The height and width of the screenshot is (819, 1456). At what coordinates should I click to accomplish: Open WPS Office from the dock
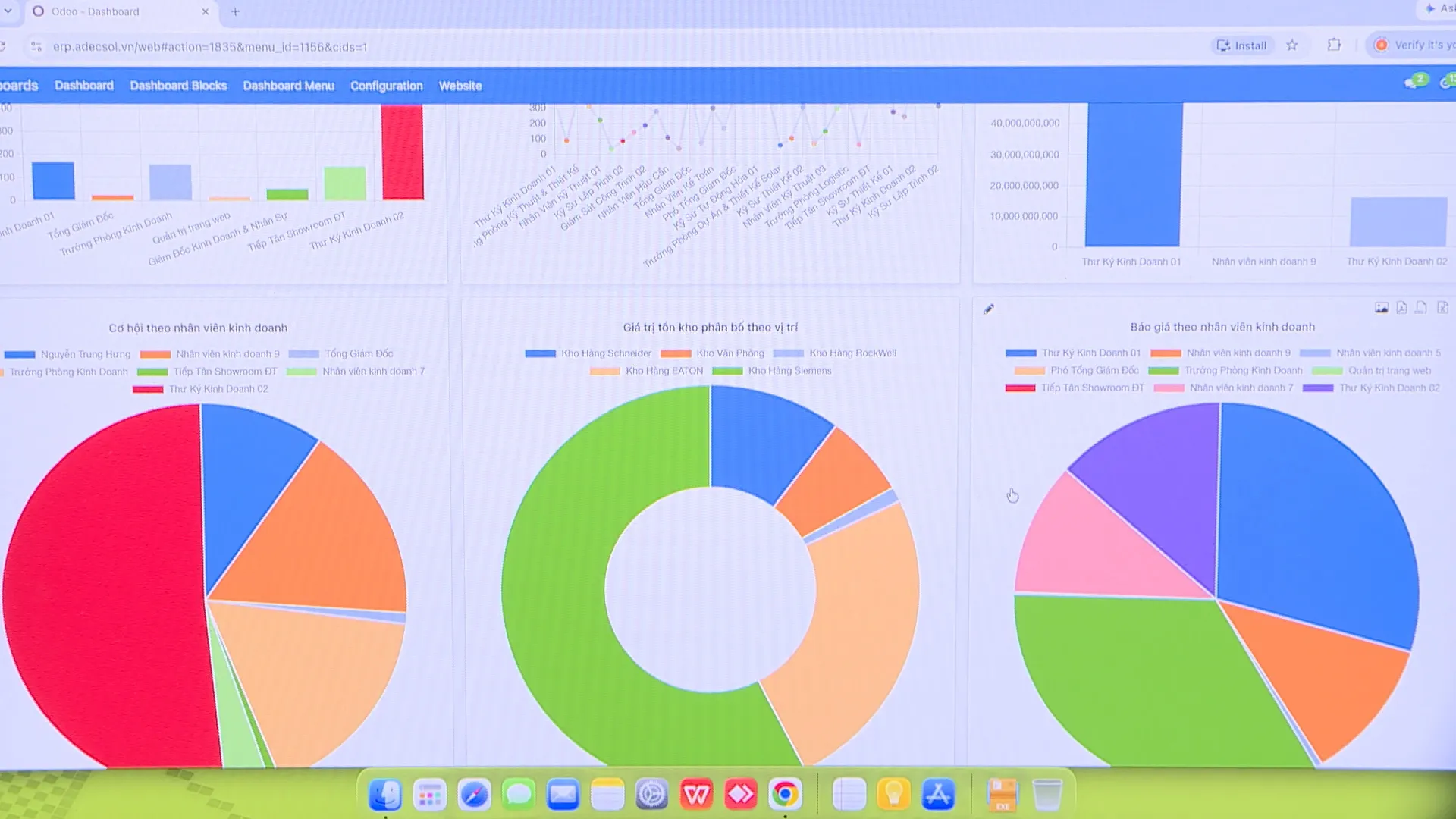click(x=696, y=794)
